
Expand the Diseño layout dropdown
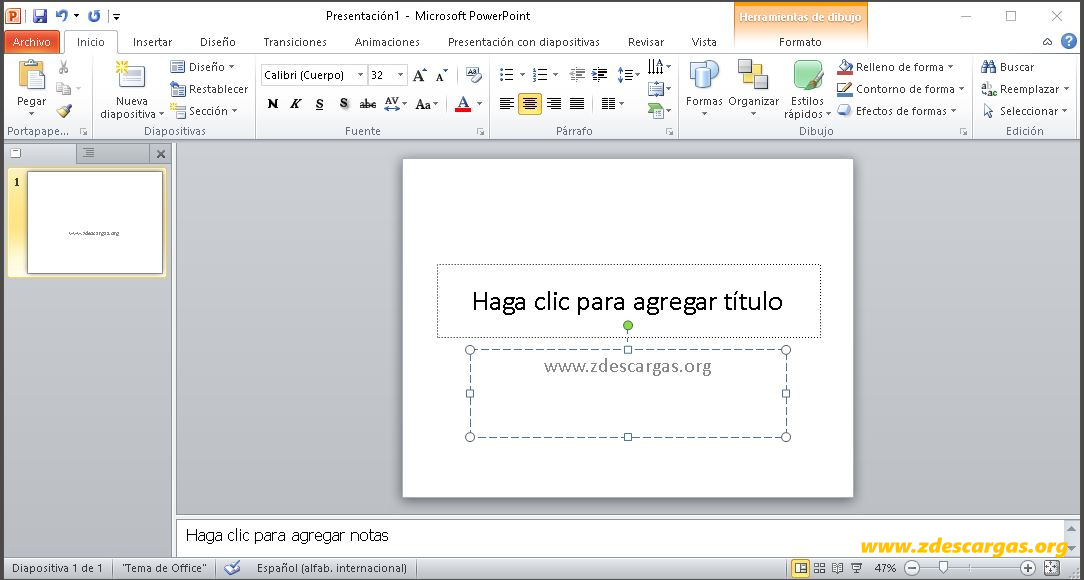click(231, 67)
